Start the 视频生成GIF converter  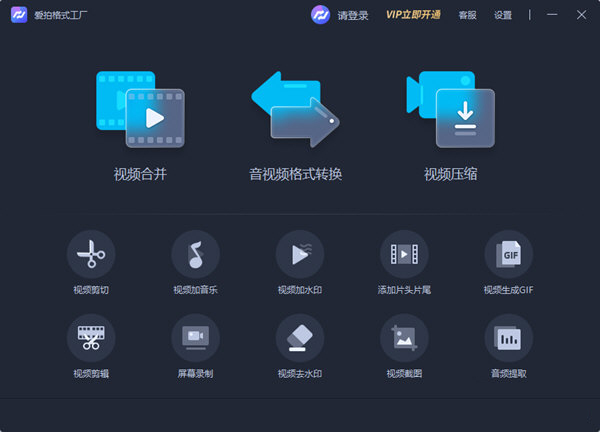(x=509, y=254)
